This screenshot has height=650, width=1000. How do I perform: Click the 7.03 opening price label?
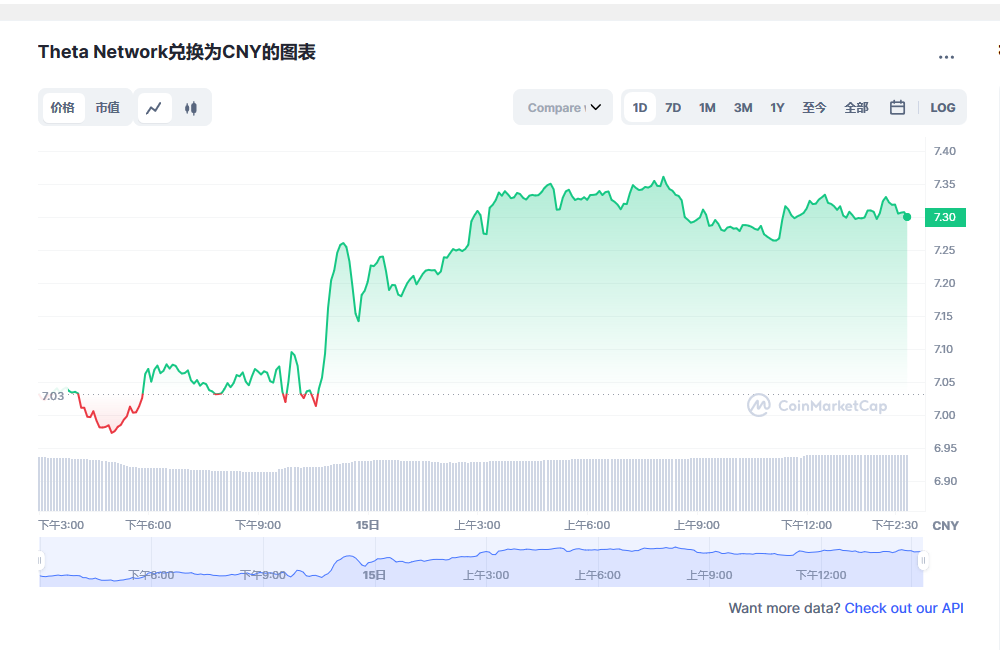click(x=53, y=396)
